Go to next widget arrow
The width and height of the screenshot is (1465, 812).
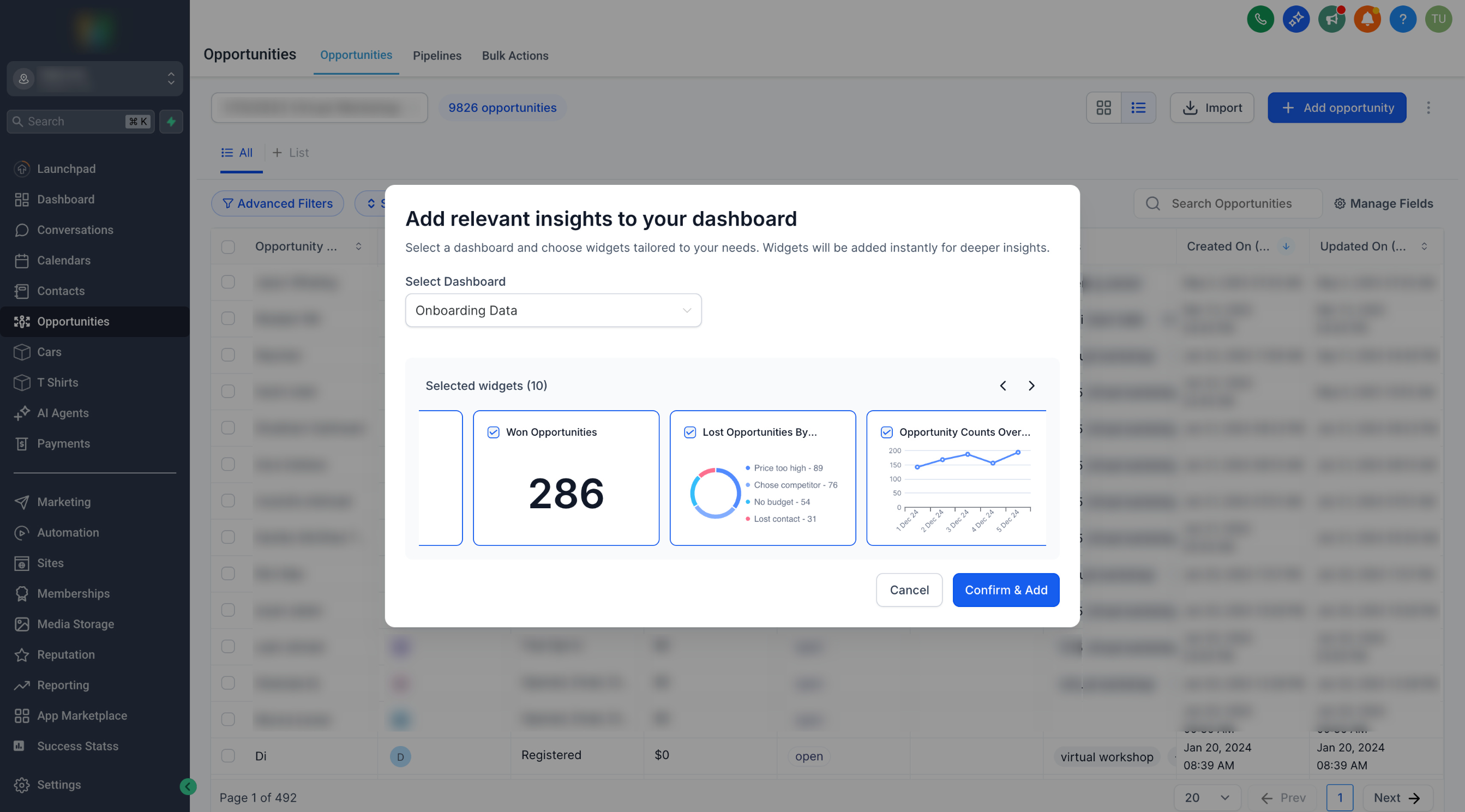click(1031, 386)
